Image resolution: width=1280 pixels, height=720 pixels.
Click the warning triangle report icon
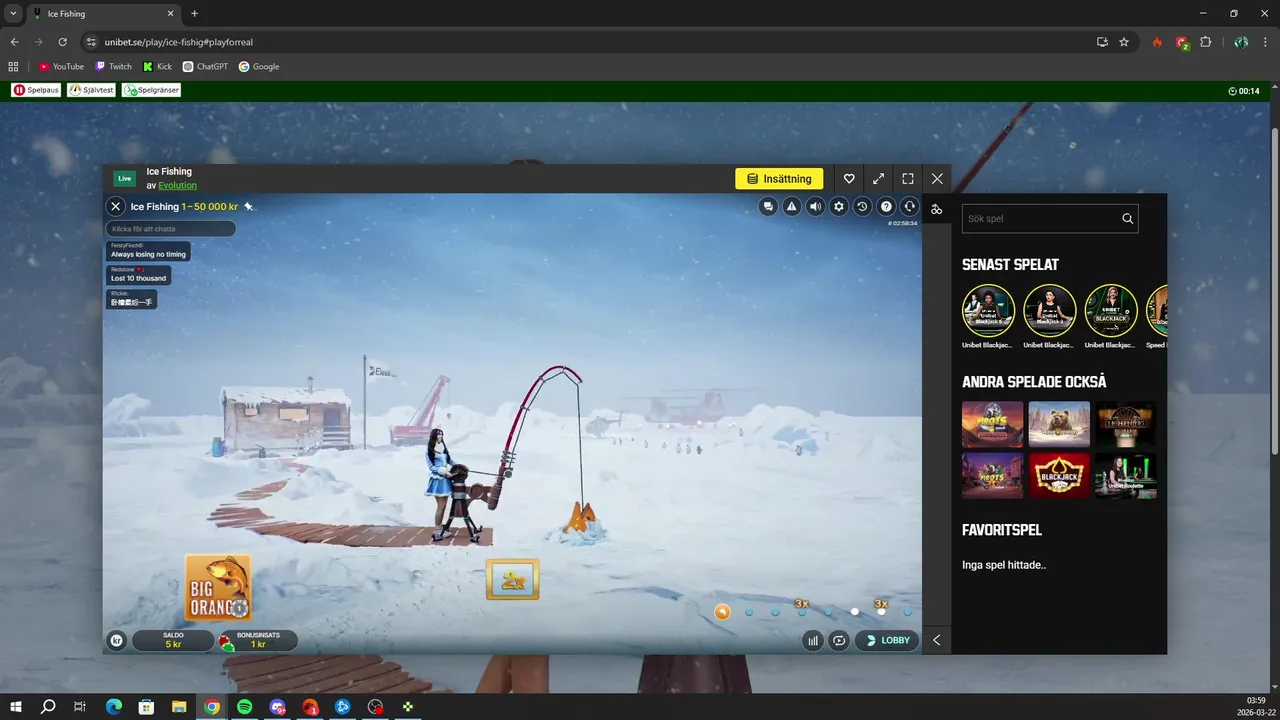792,206
